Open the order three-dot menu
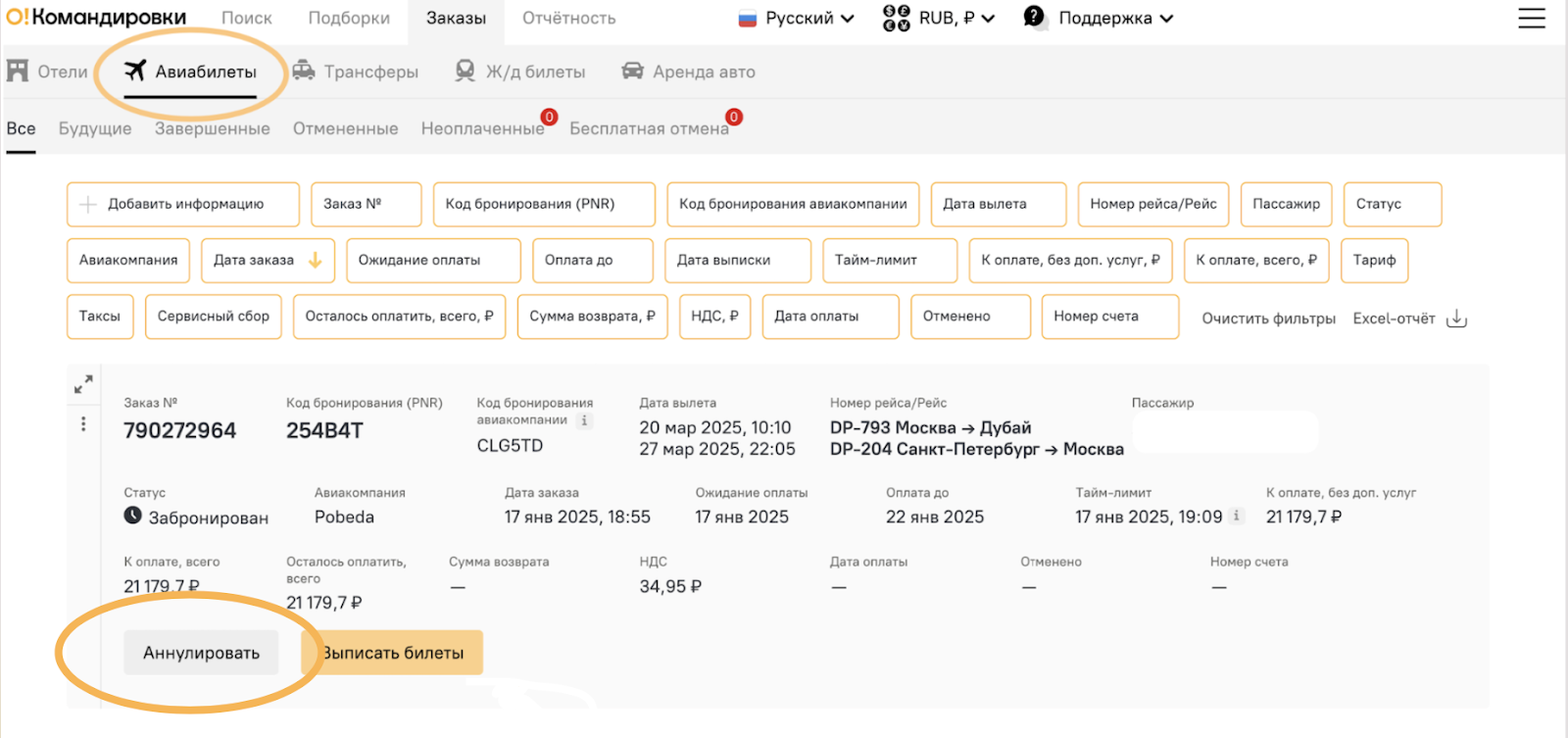 click(x=83, y=423)
